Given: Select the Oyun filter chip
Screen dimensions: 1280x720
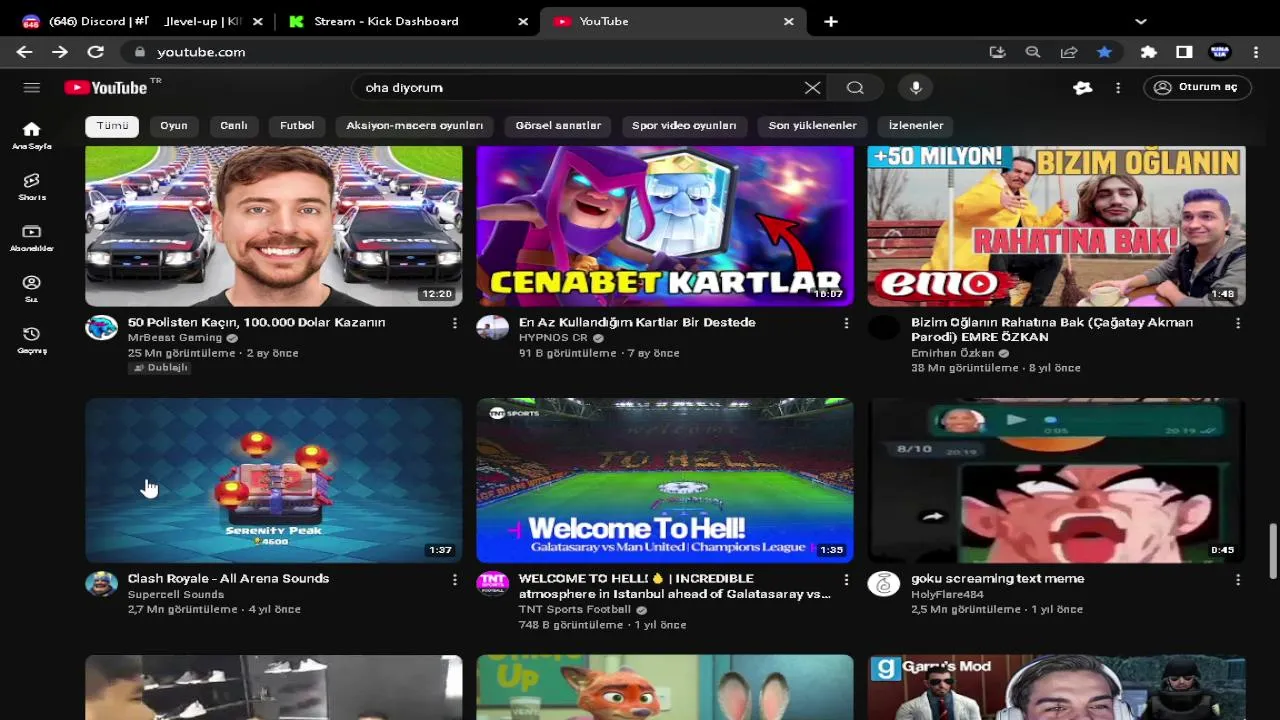Looking at the screenshot, I should 174,126.
